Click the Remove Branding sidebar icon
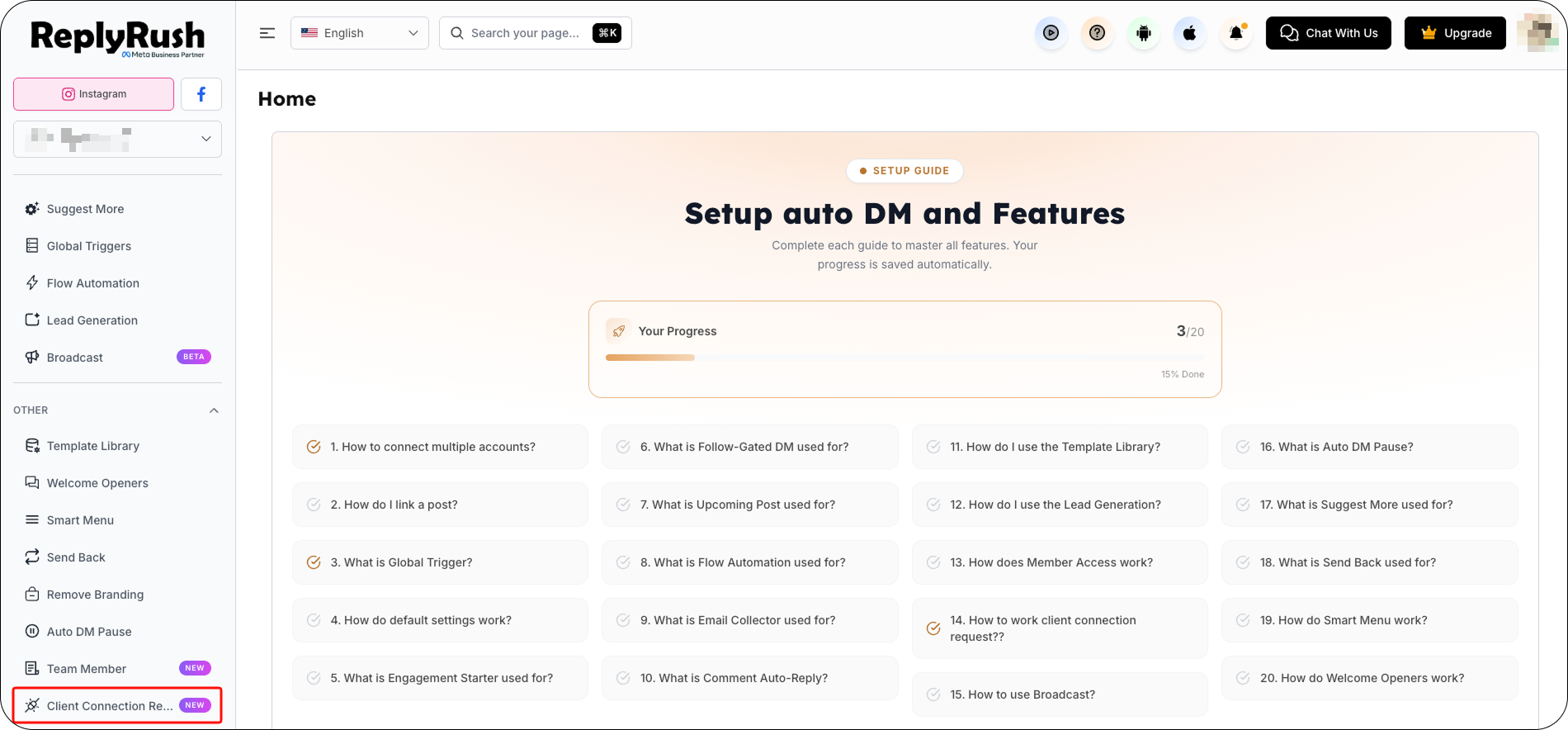Screen dimensions: 1568x730 [32, 594]
